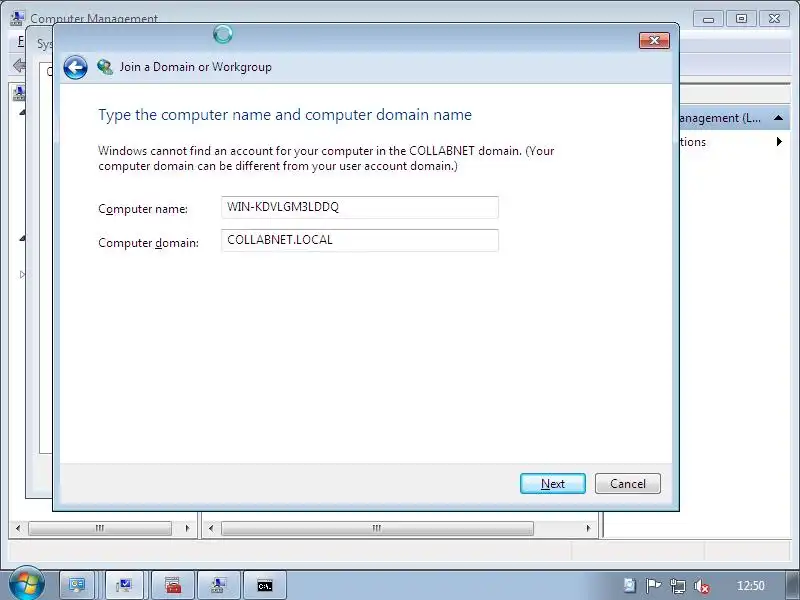Click the Join a Domain network icon
The height and width of the screenshot is (600, 800).
[x=105, y=67]
